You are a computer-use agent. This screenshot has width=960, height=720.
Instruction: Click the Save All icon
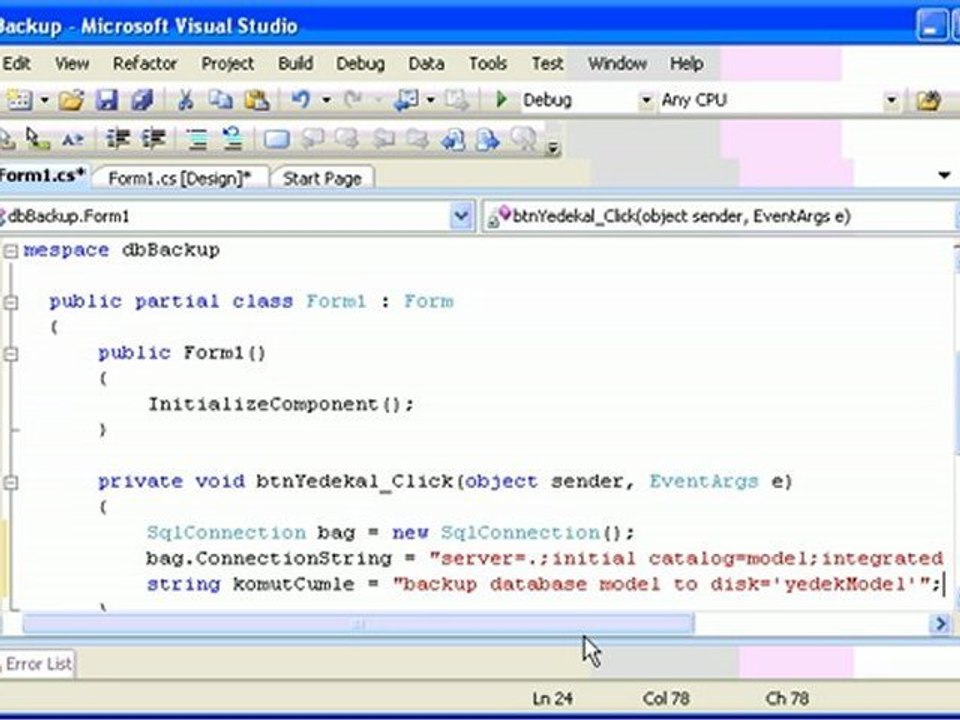pos(142,100)
